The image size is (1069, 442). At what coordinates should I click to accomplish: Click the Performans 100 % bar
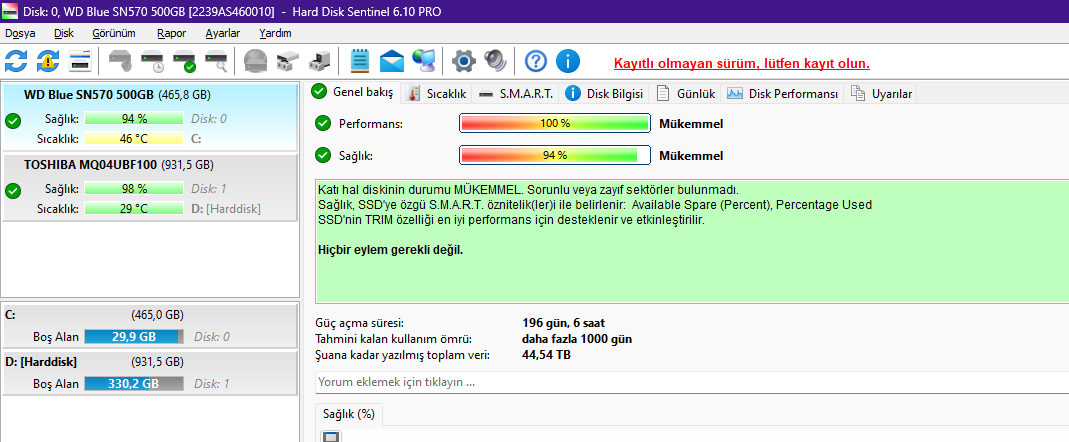[x=555, y=123]
